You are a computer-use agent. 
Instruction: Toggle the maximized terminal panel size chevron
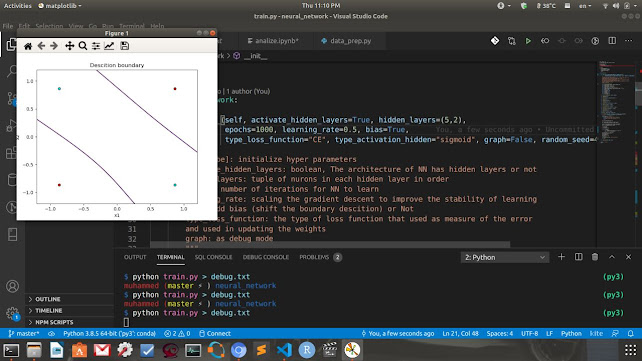pos(612,257)
